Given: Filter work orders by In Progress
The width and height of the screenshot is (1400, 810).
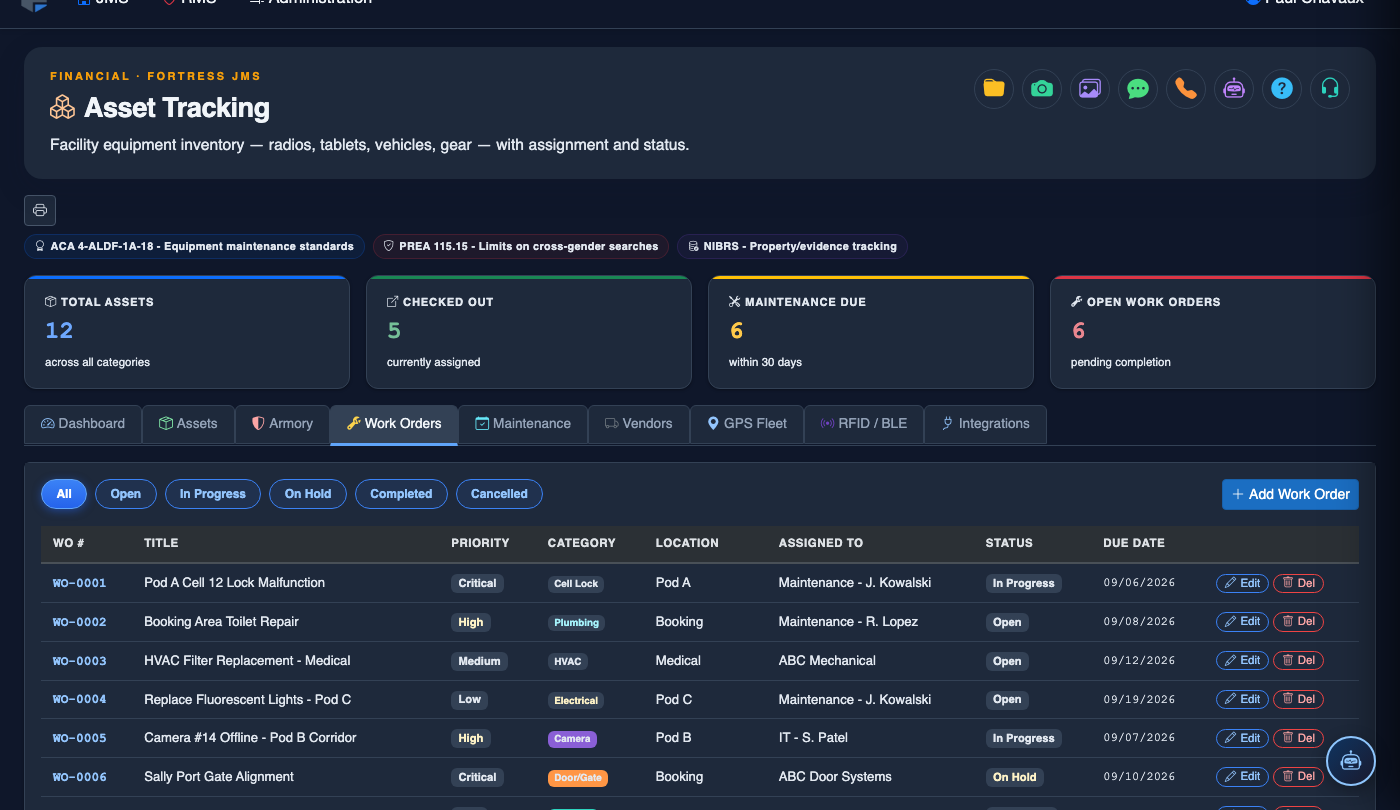Looking at the screenshot, I should [212, 494].
